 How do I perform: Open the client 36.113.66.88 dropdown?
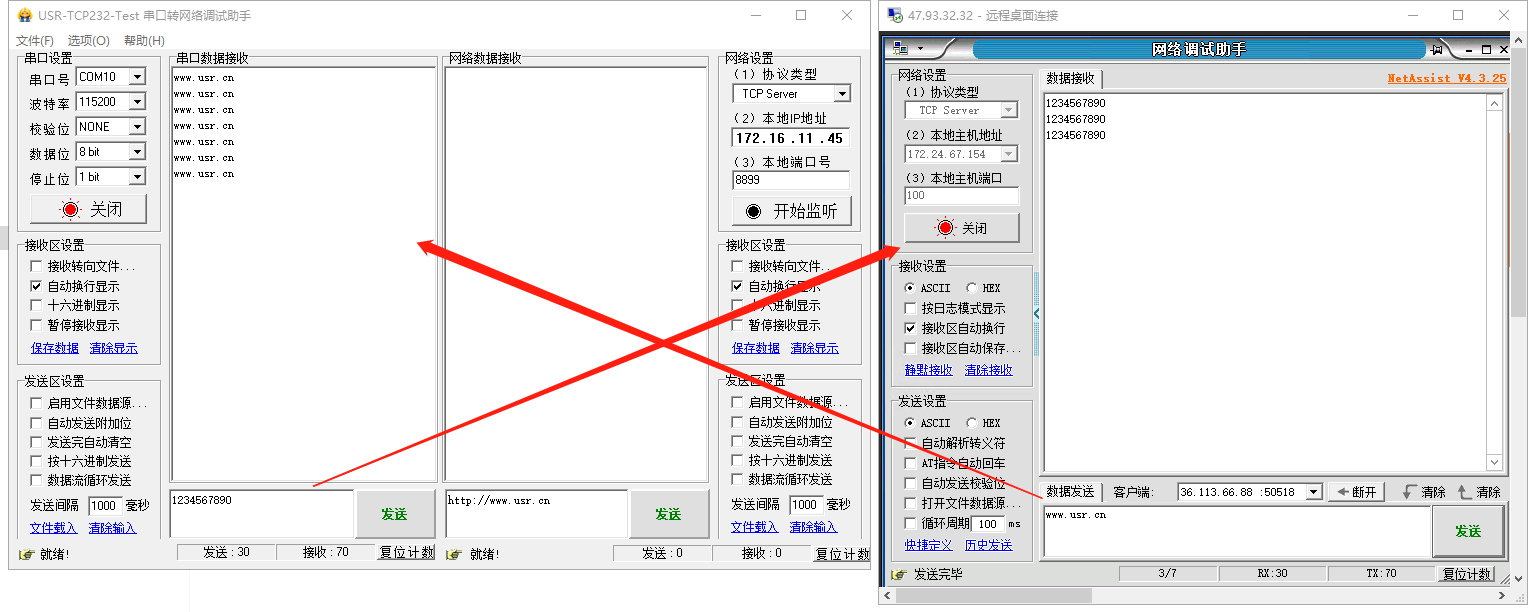[x=1314, y=492]
